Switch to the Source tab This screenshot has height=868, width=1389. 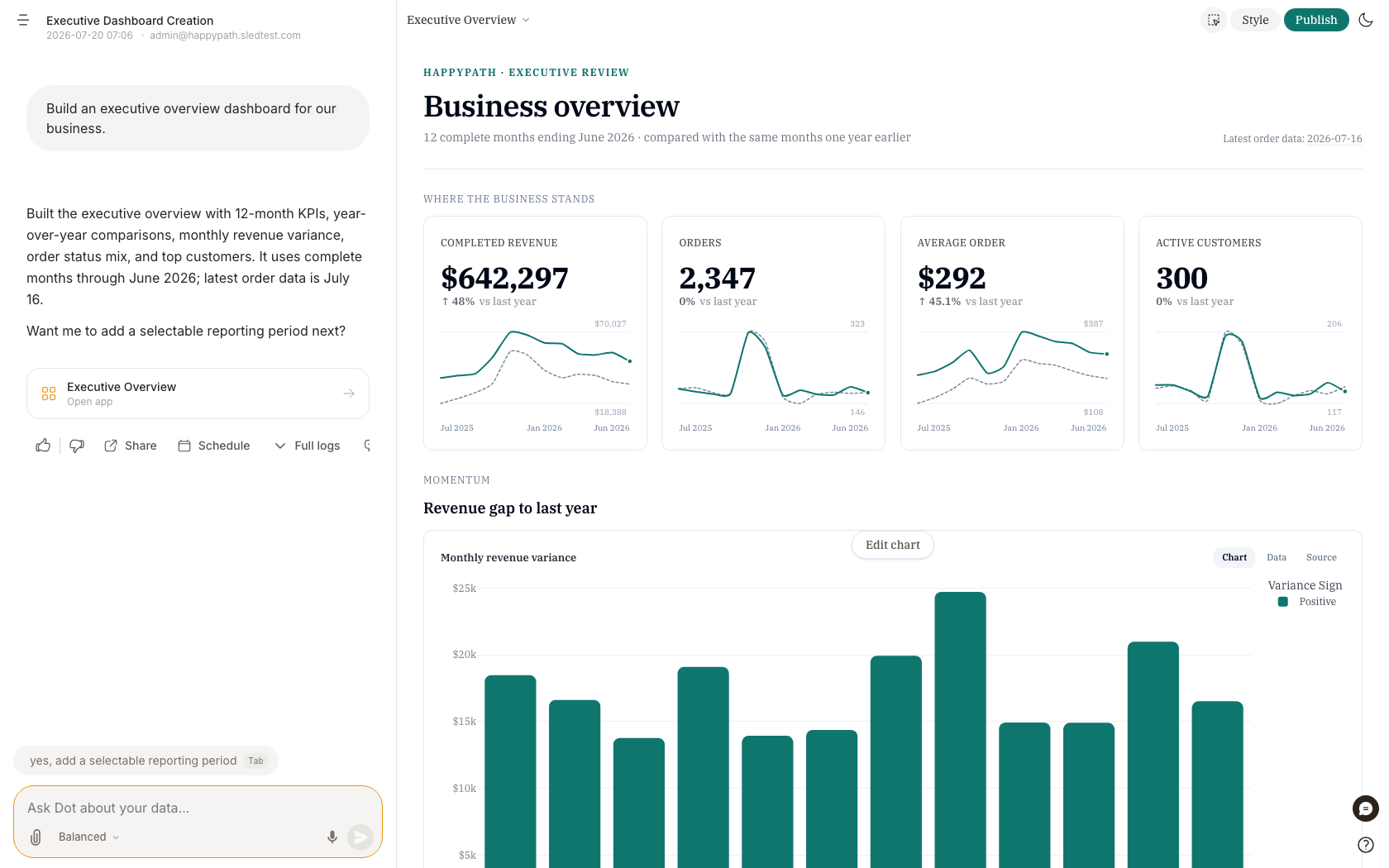pyautogui.click(x=1321, y=557)
